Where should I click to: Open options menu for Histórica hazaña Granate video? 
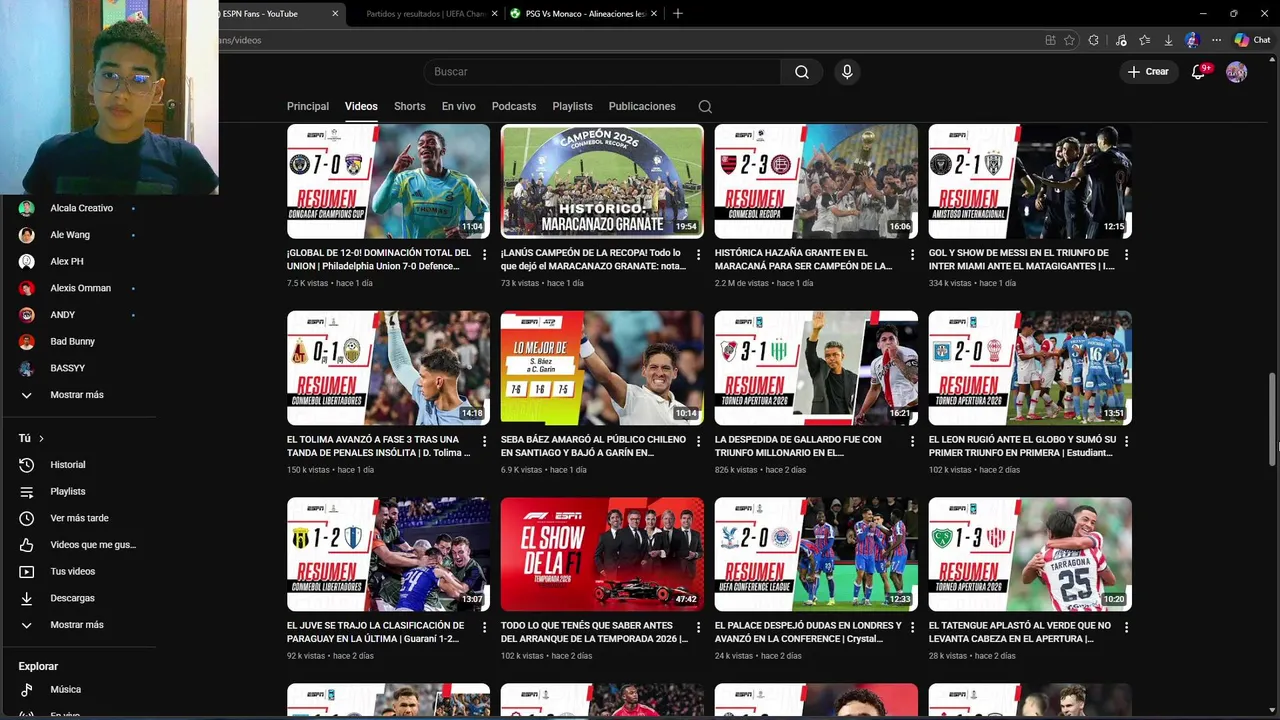tap(912, 255)
